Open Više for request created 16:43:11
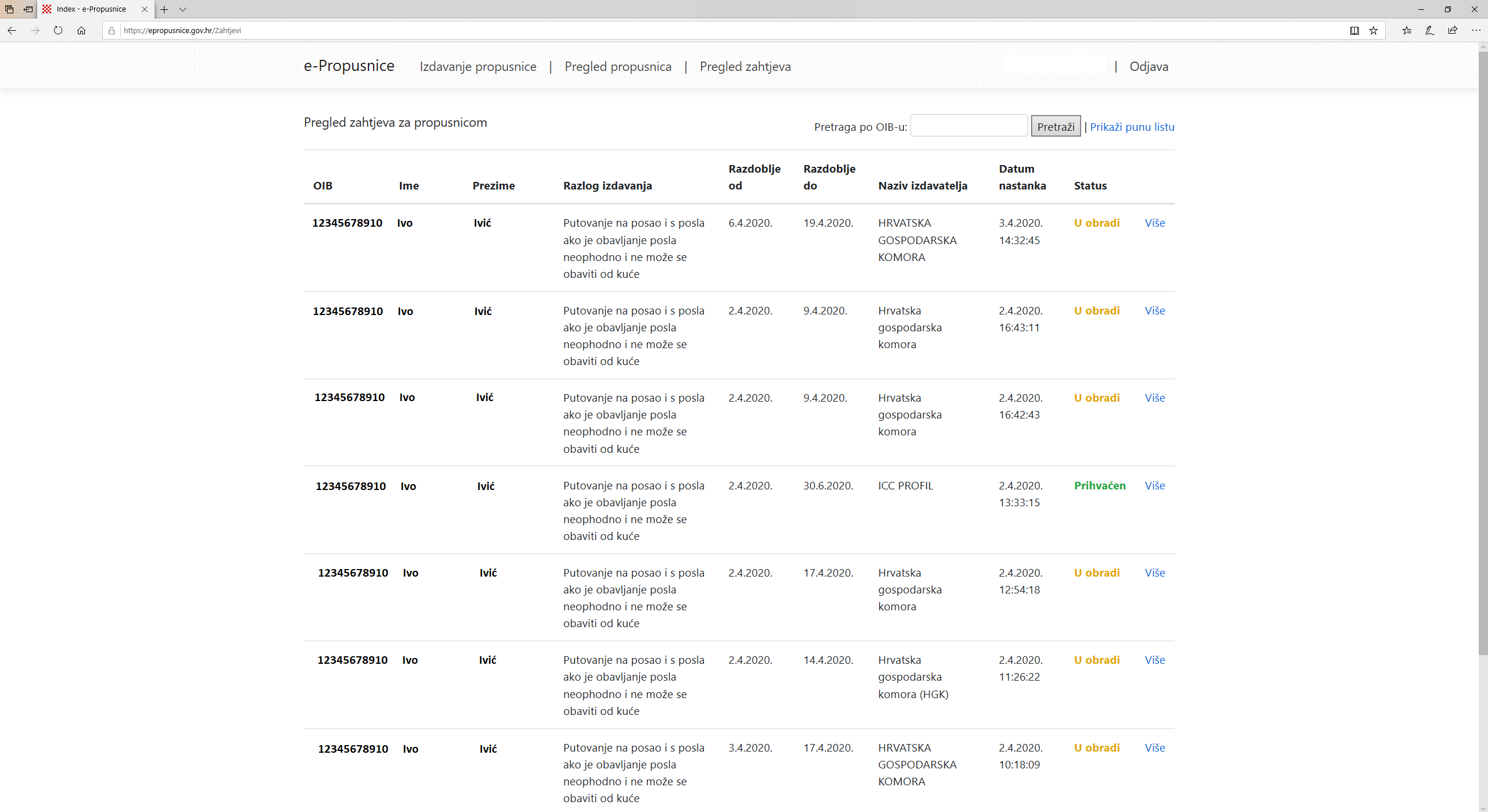This screenshot has width=1488, height=812. pyautogui.click(x=1154, y=311)
